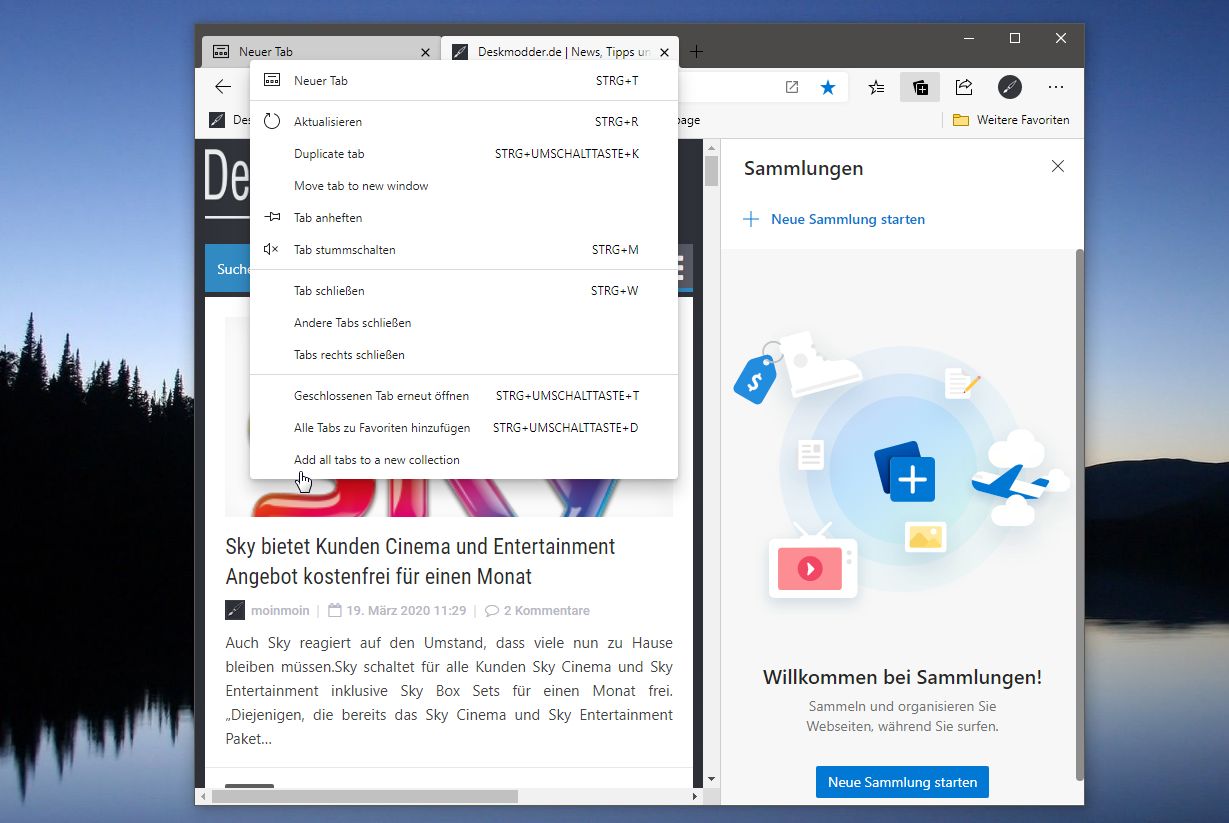This screenshot has width=1229, height=823.
Task: Open the three-dot Settings menu
Action: pyautogui.click(x=1055, y=87)
